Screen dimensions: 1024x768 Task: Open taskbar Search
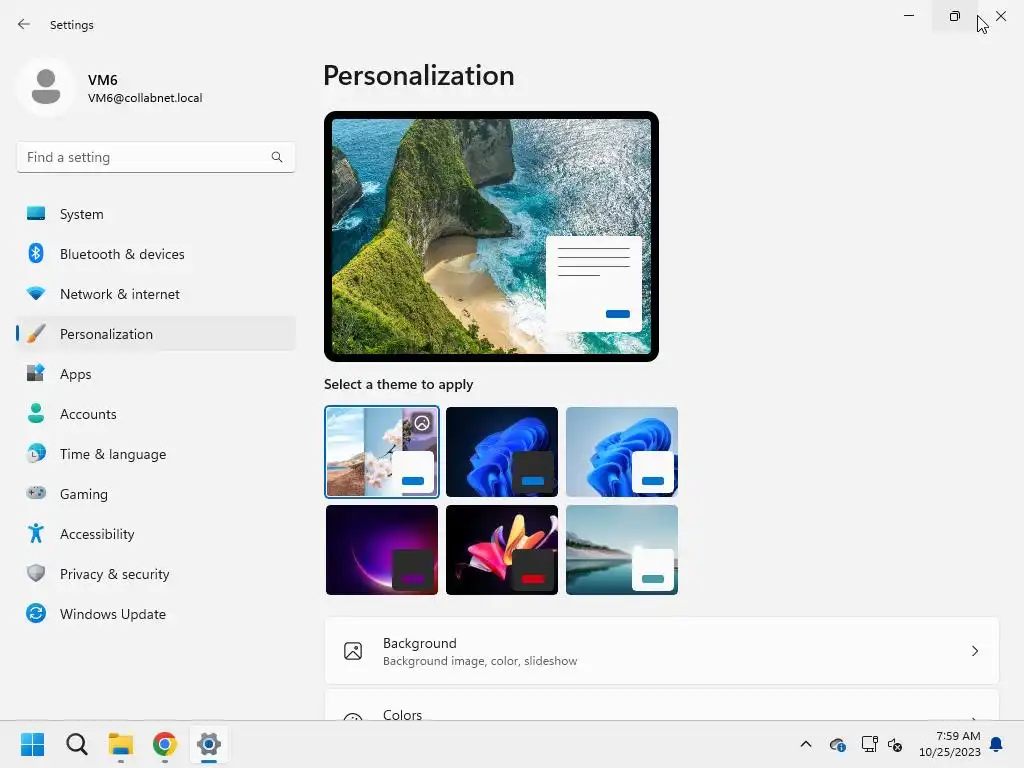(76, 744)
